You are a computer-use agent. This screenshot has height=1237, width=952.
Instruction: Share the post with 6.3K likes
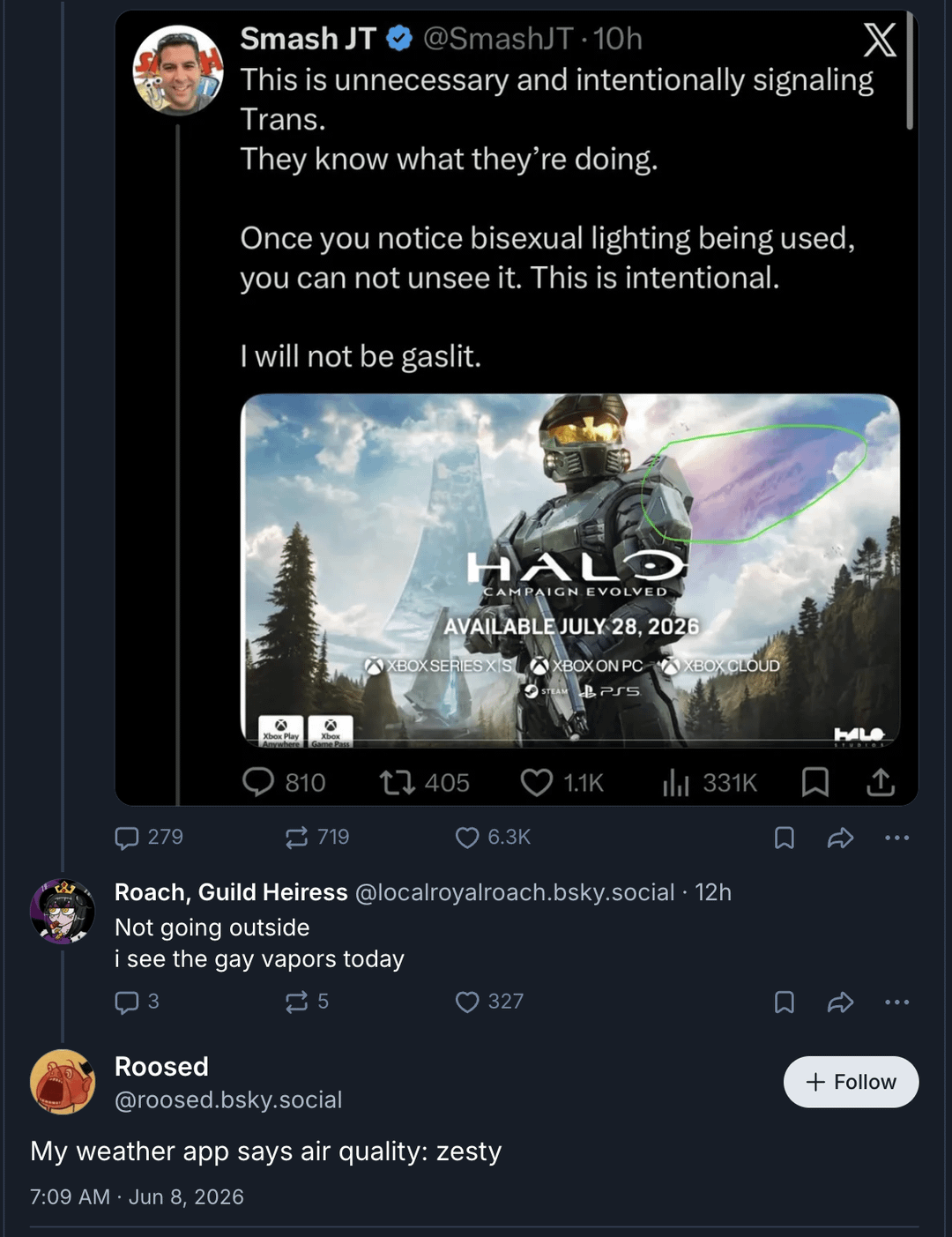(841, 838)
